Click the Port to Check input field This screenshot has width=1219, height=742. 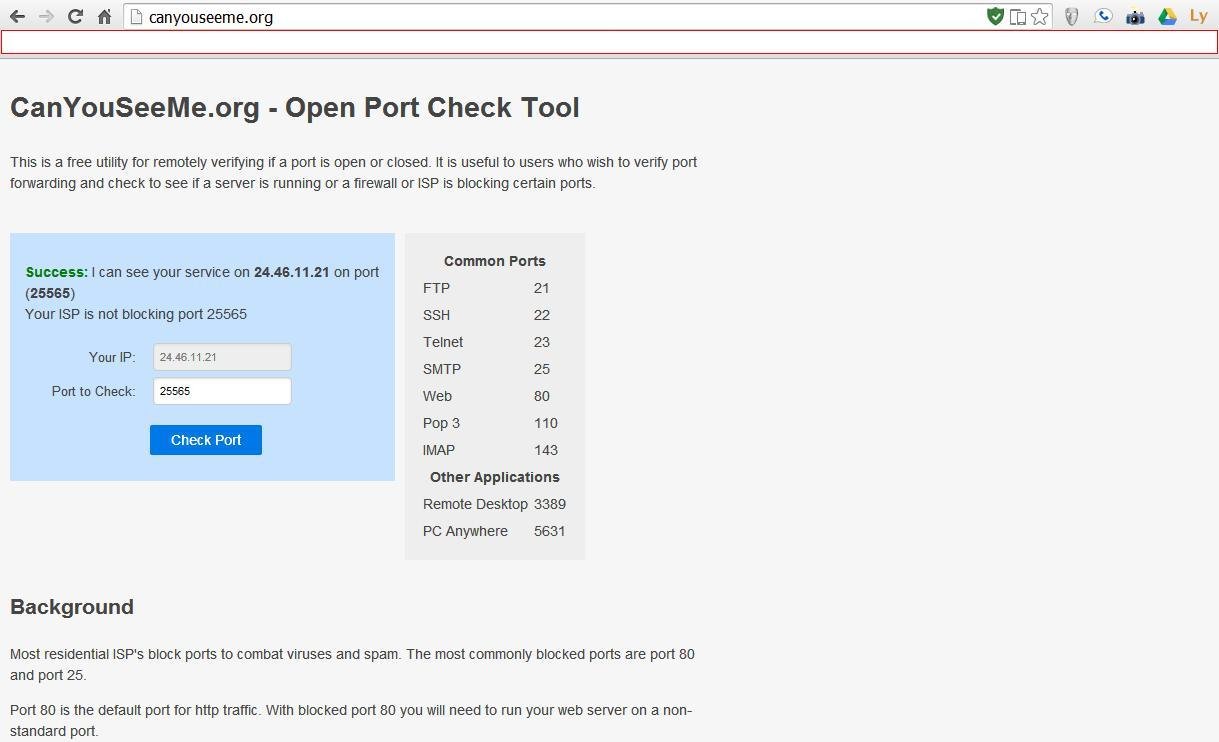pos(222,391)
